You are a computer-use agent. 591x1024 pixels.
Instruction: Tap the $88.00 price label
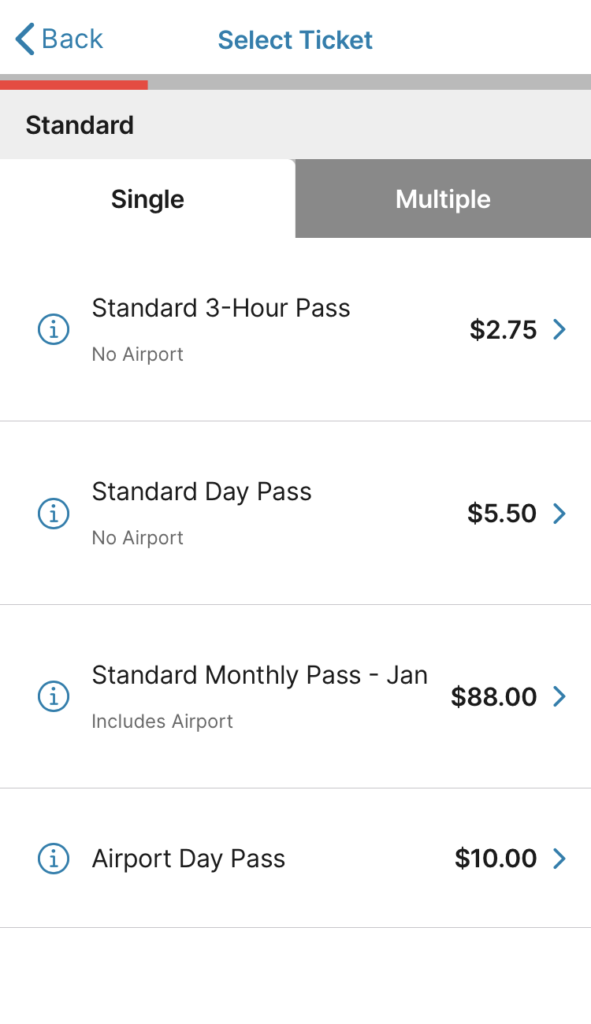pyautogui.click(x=494, y=697)
